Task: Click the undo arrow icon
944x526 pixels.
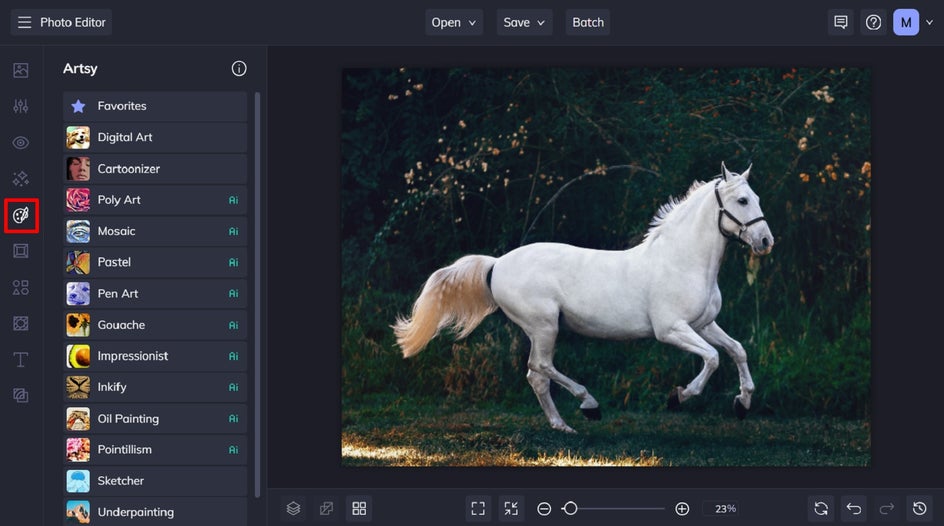Action: point(853,508)
